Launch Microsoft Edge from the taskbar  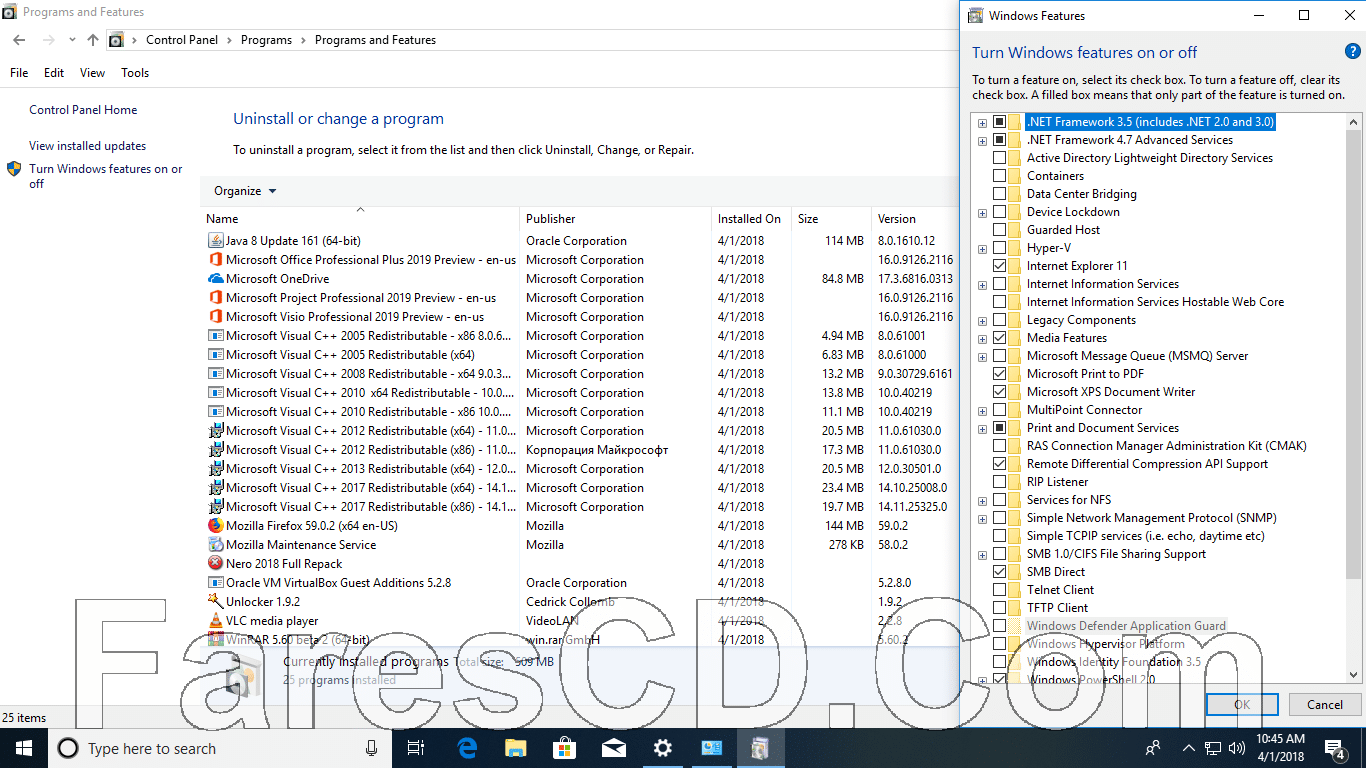(x=466, y=748)
